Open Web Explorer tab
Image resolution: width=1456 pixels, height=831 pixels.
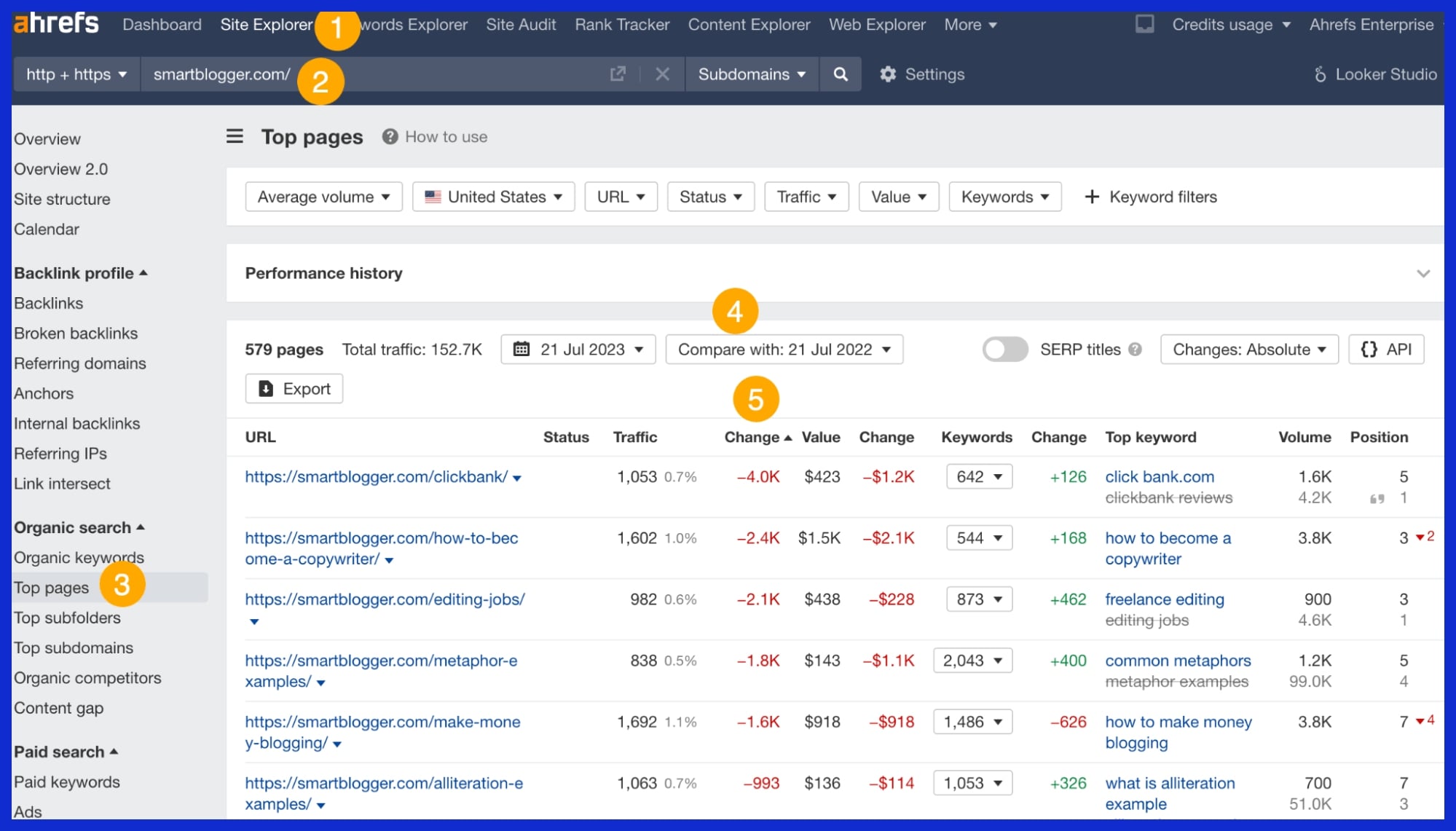[x=877, y=25]
